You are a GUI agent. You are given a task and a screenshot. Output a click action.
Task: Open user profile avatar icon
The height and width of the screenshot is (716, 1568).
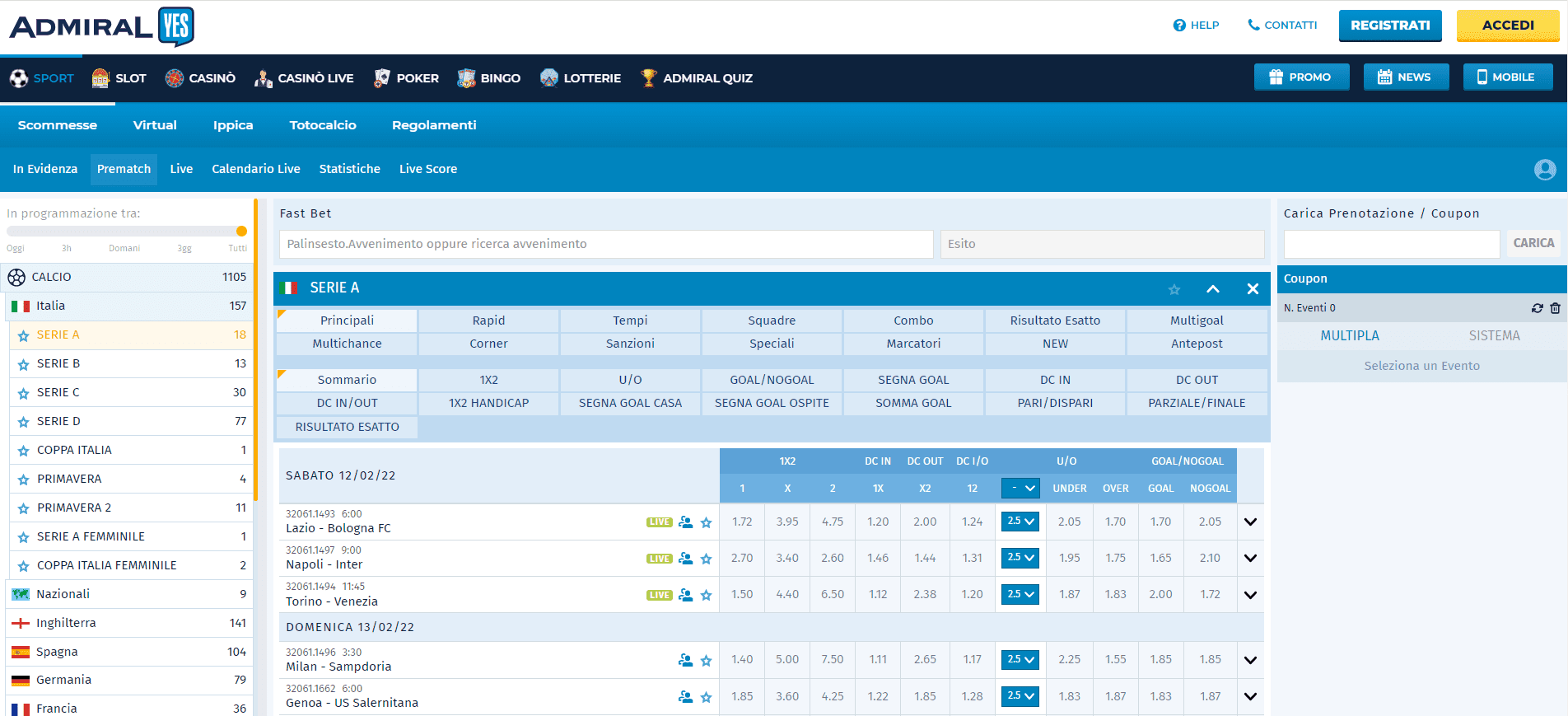pos(1545,169)
